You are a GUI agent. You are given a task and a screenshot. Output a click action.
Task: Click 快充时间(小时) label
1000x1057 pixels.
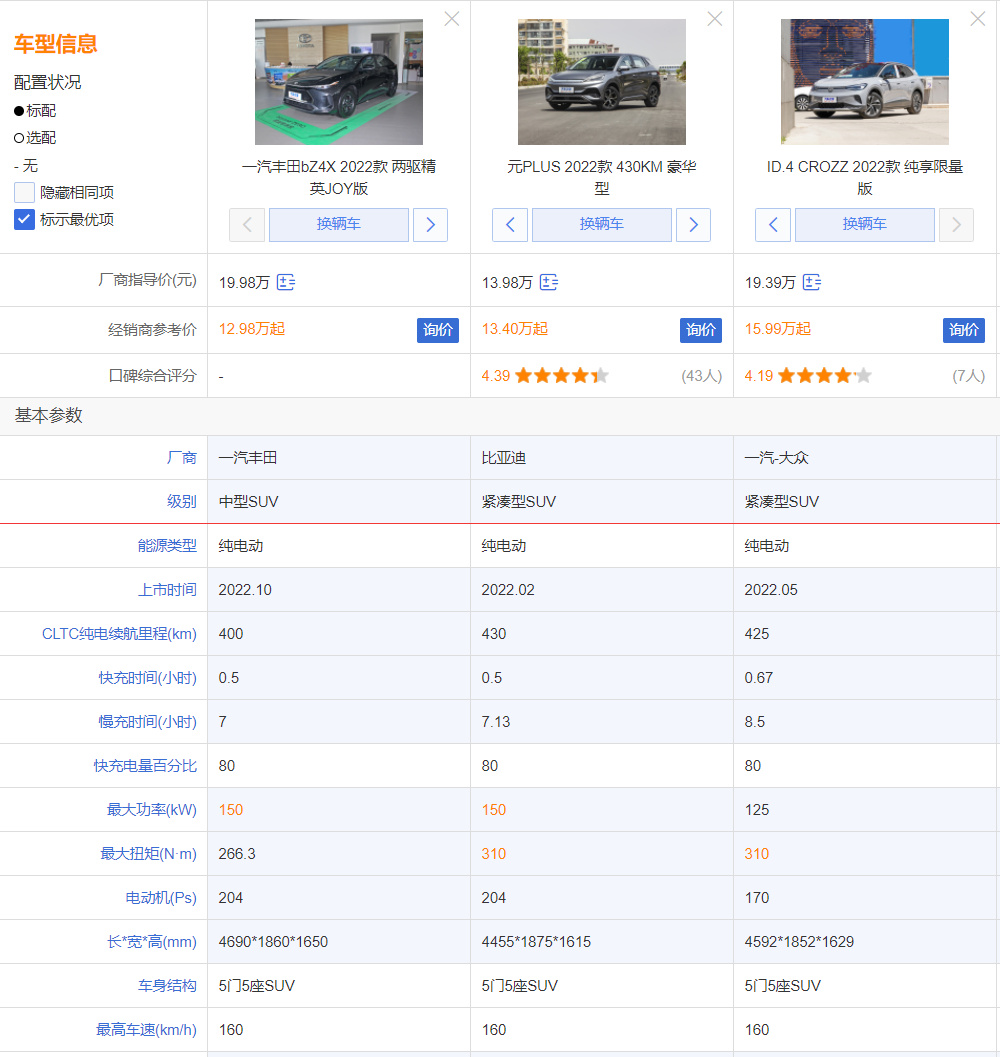[148, 677]
